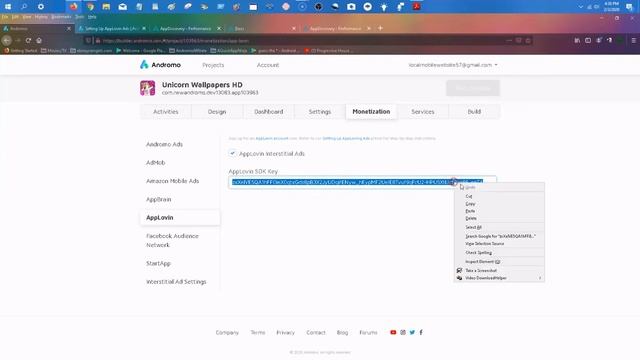Choose Search Google for selected text
This screenshot has height=360, width=640.
pos(499,236)
